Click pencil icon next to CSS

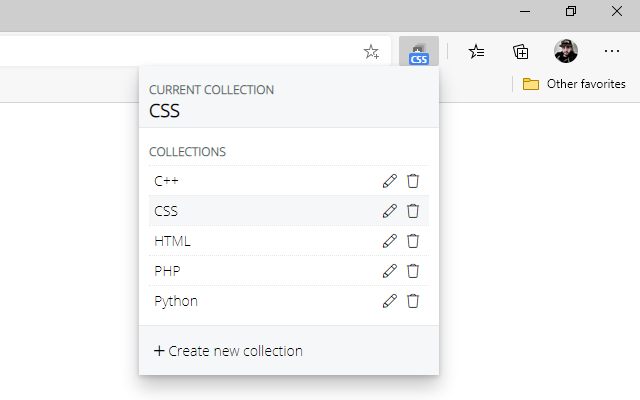[390, 211]
